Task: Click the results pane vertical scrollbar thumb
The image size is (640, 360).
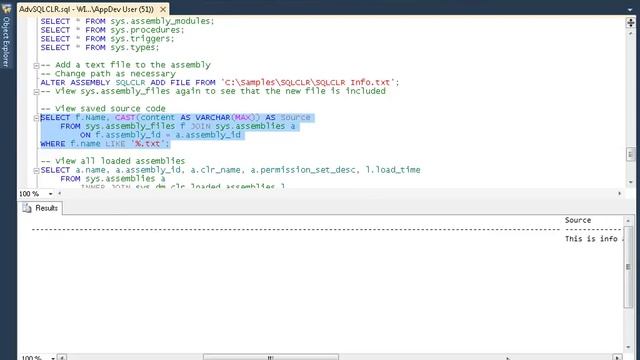Action: tap(628, 267)
